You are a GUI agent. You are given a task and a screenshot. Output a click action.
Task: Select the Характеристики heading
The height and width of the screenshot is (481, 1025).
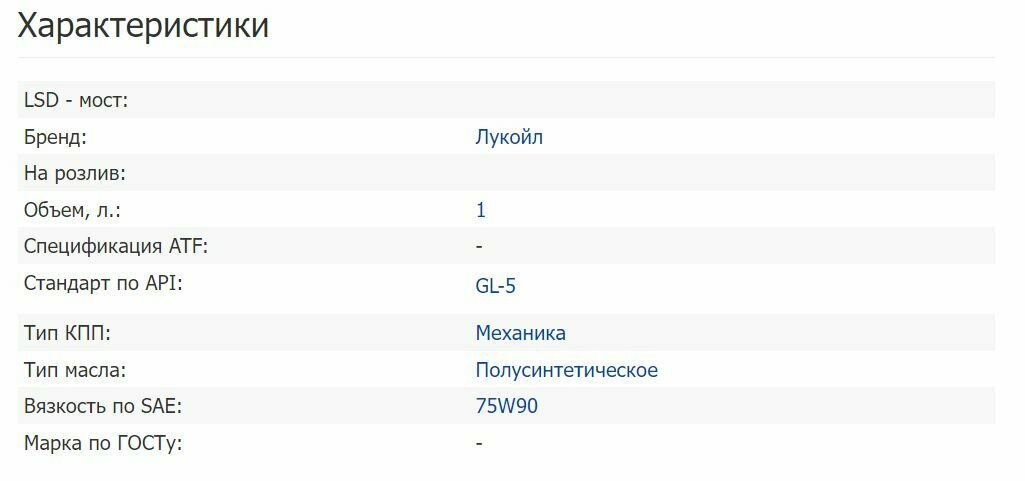[143, 26]
